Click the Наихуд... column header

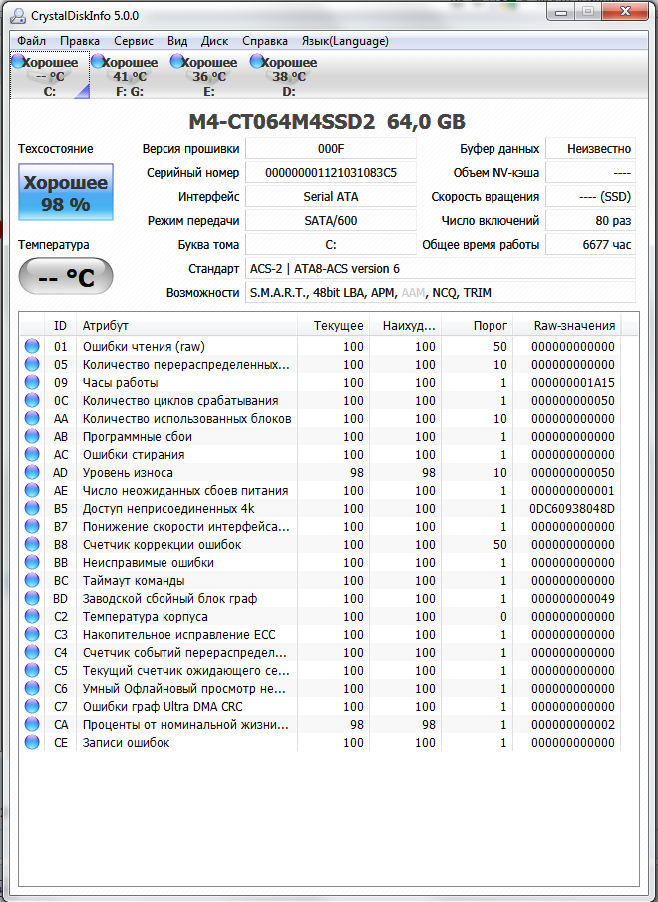[x=405, y=326]
